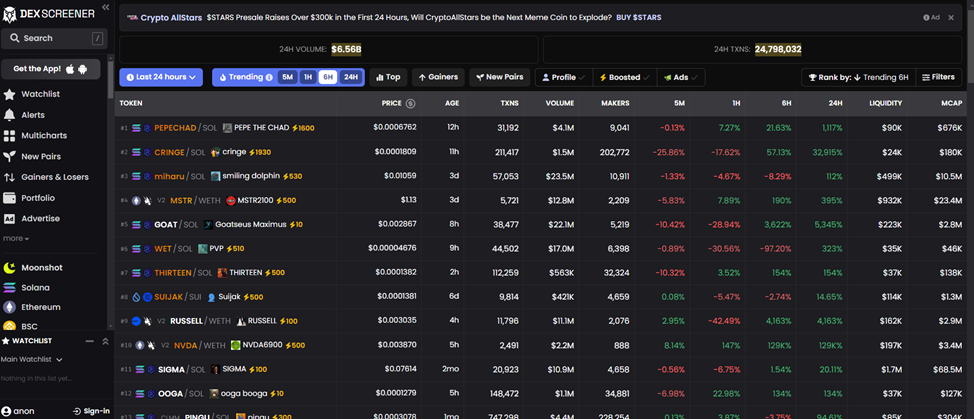Expand the more sidebar menu
This screenshot has width=974, height=419.
point(16,238)
